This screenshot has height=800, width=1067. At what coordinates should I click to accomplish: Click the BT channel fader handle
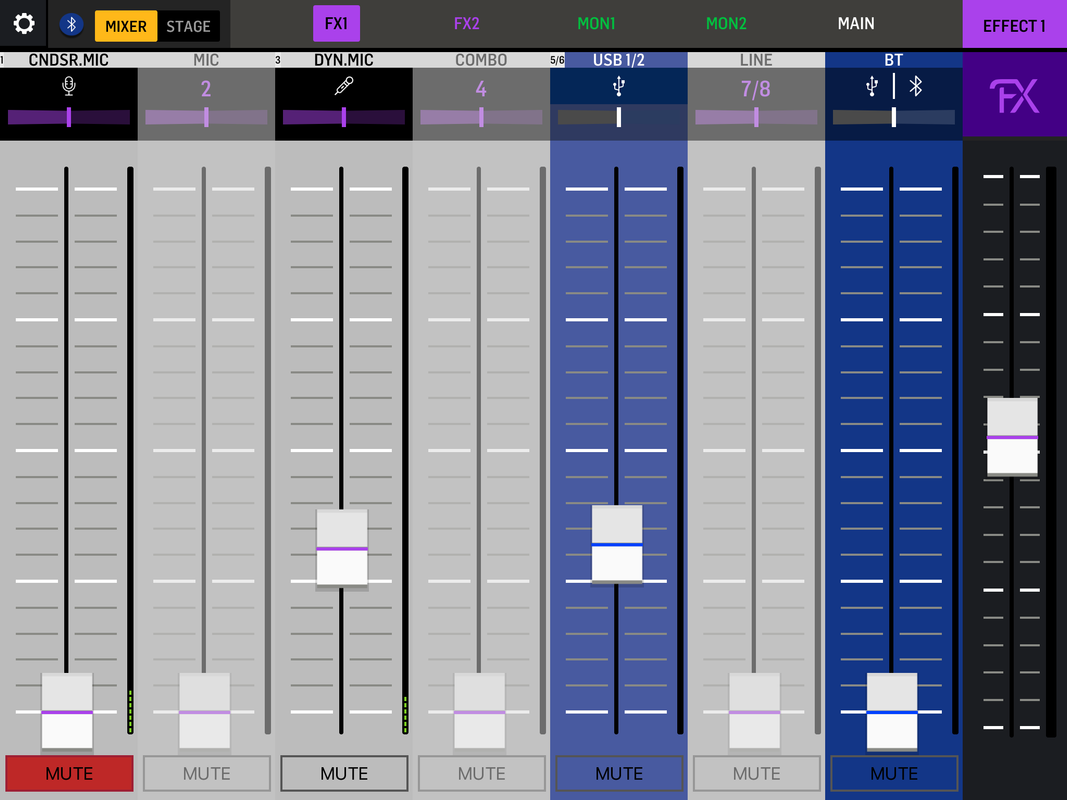tap(892, 712)
